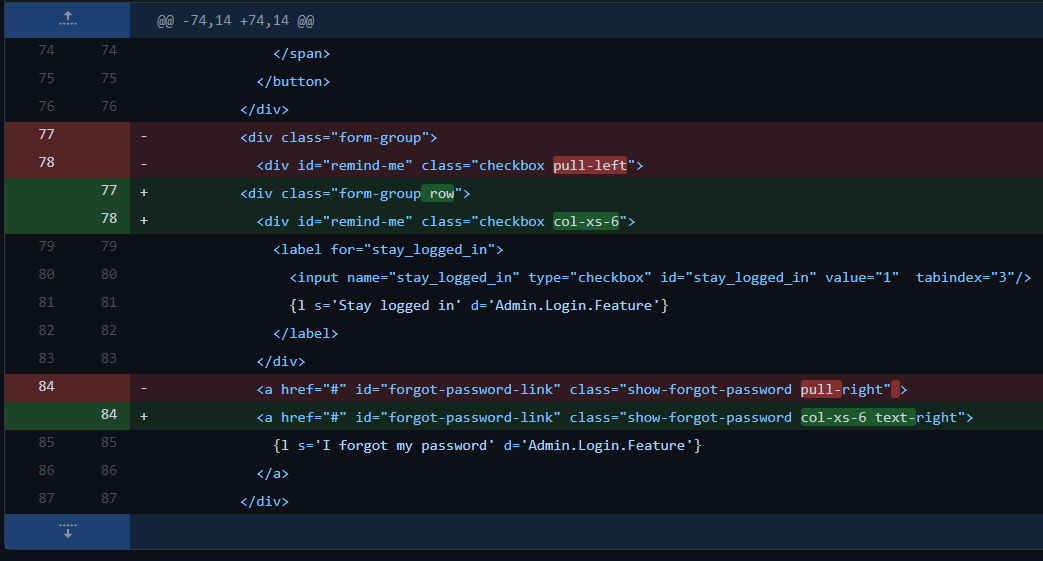
Task: Expand hidden lines above the diff hunk
Action: (x=67, y=19)
